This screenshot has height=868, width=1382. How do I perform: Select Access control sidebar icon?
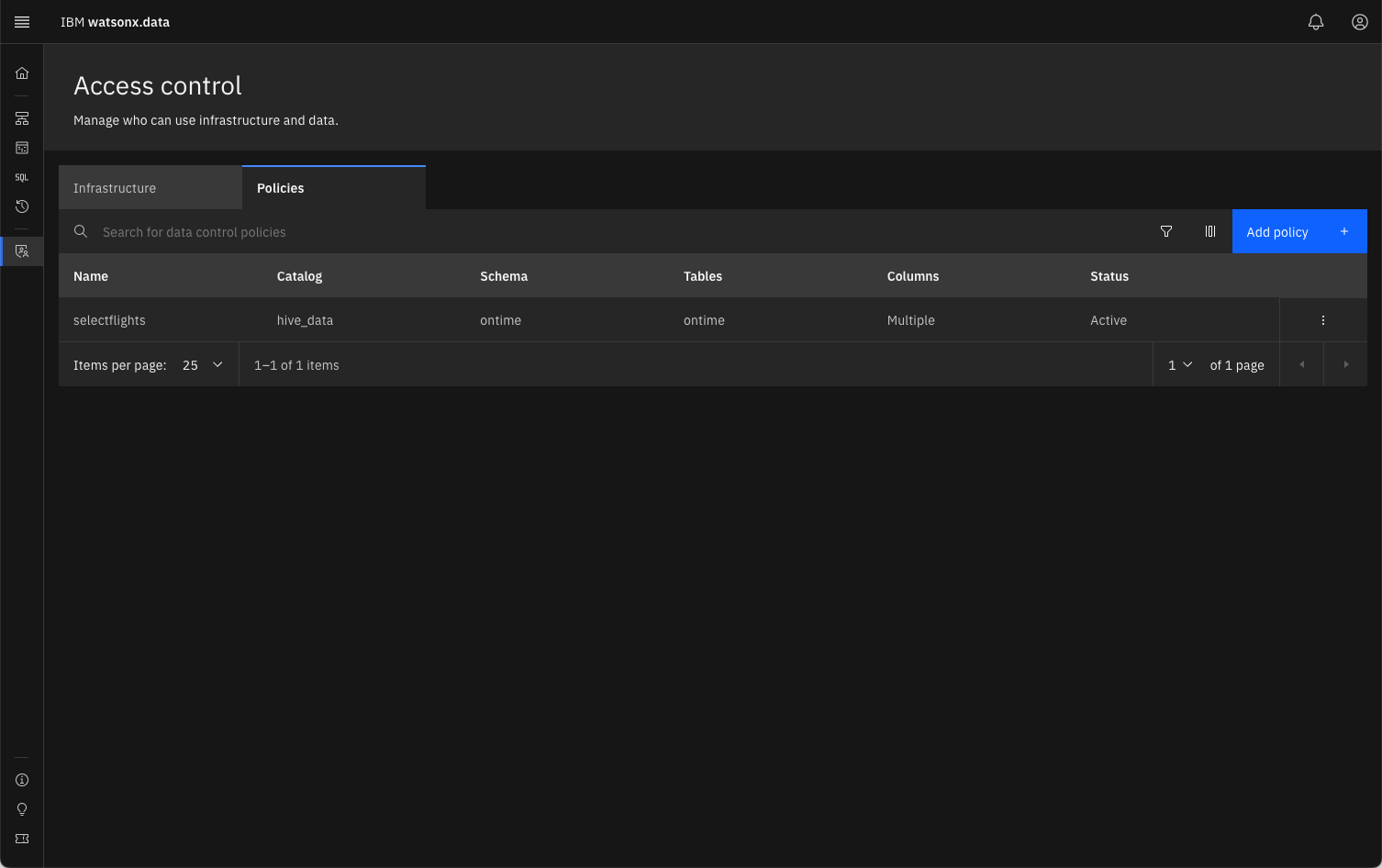tap(22, 250)
